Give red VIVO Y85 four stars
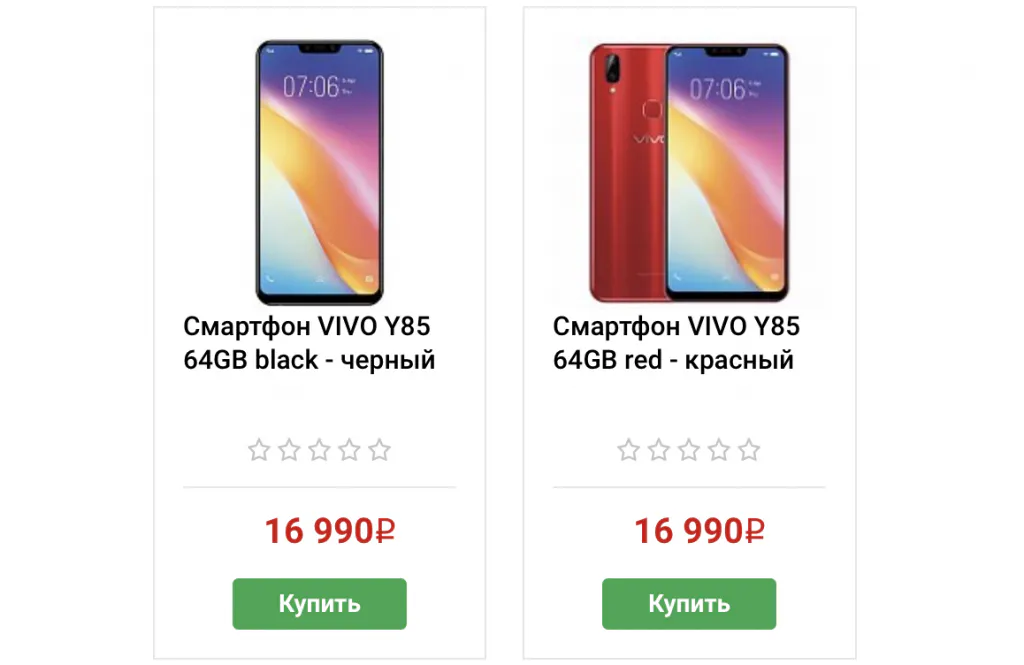The height and width of the screenshot is (665, 1024). pyautogui.click(x=719, y=450)
